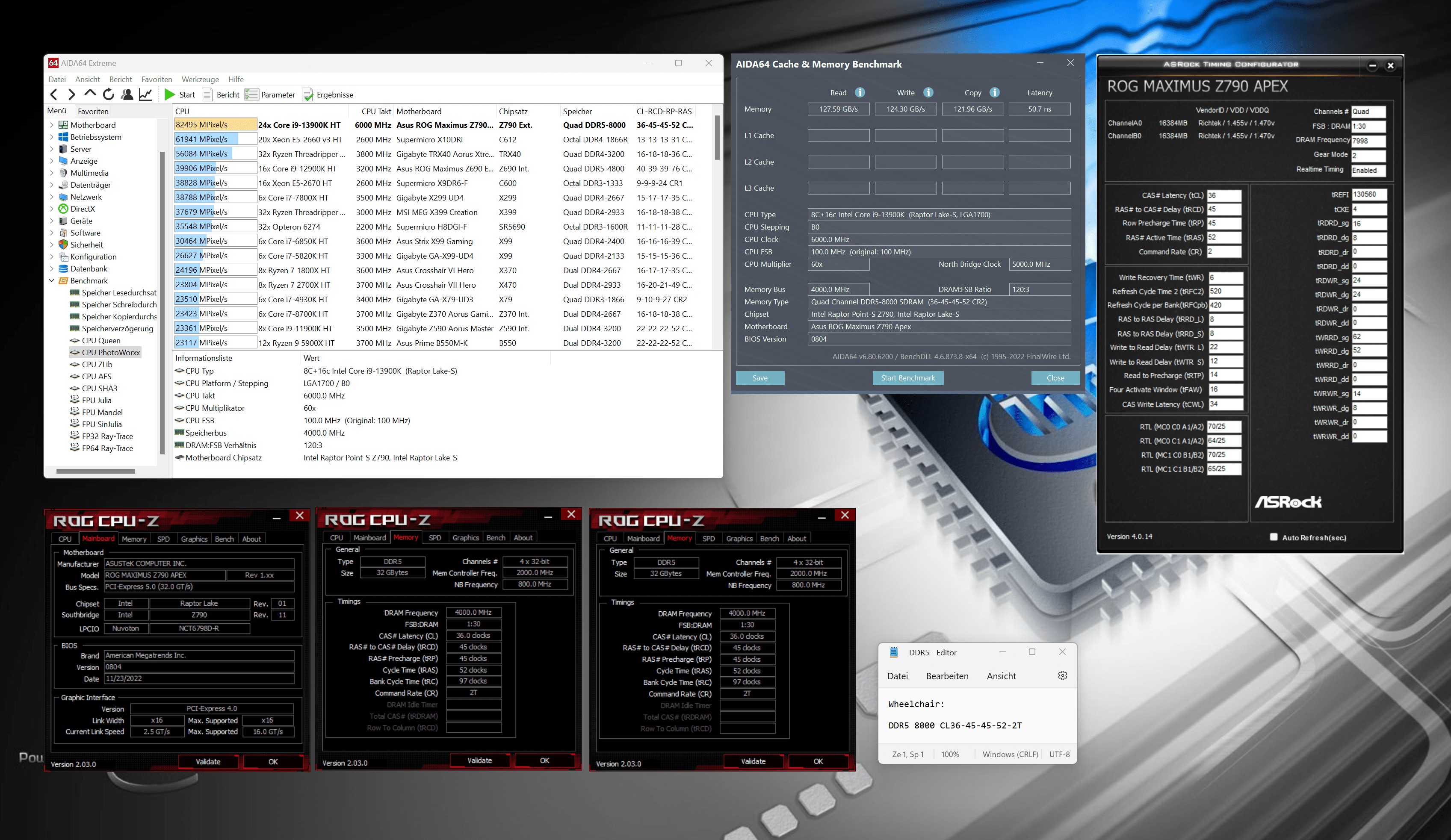Click the green Start play icon

tap(169, 94)
